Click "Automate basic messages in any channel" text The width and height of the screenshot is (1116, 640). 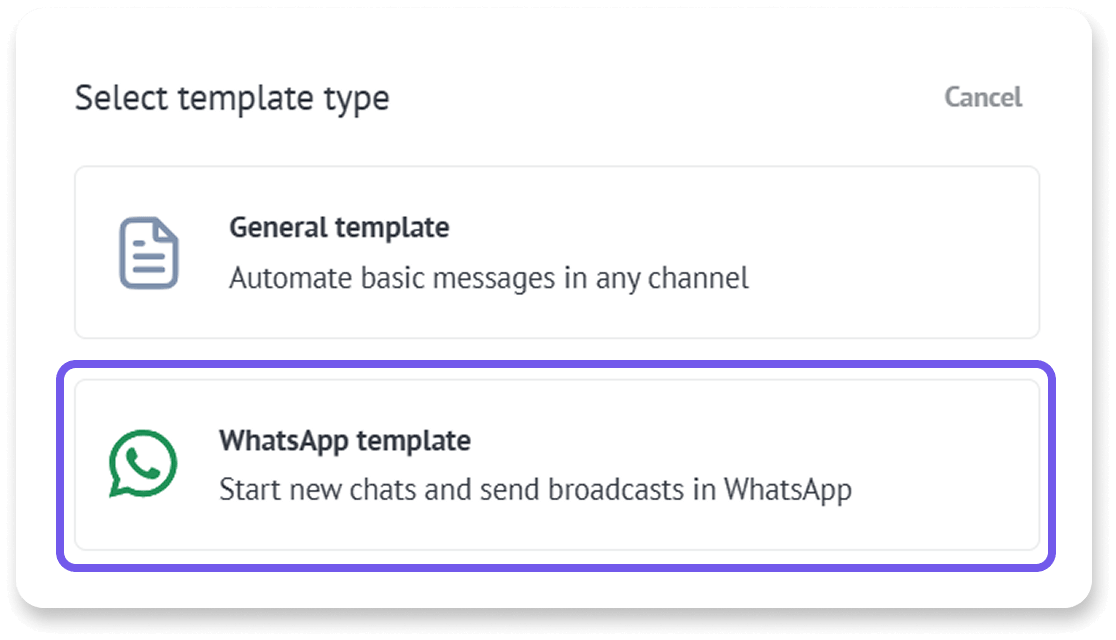pyautogui.click(x=488, y=278)
